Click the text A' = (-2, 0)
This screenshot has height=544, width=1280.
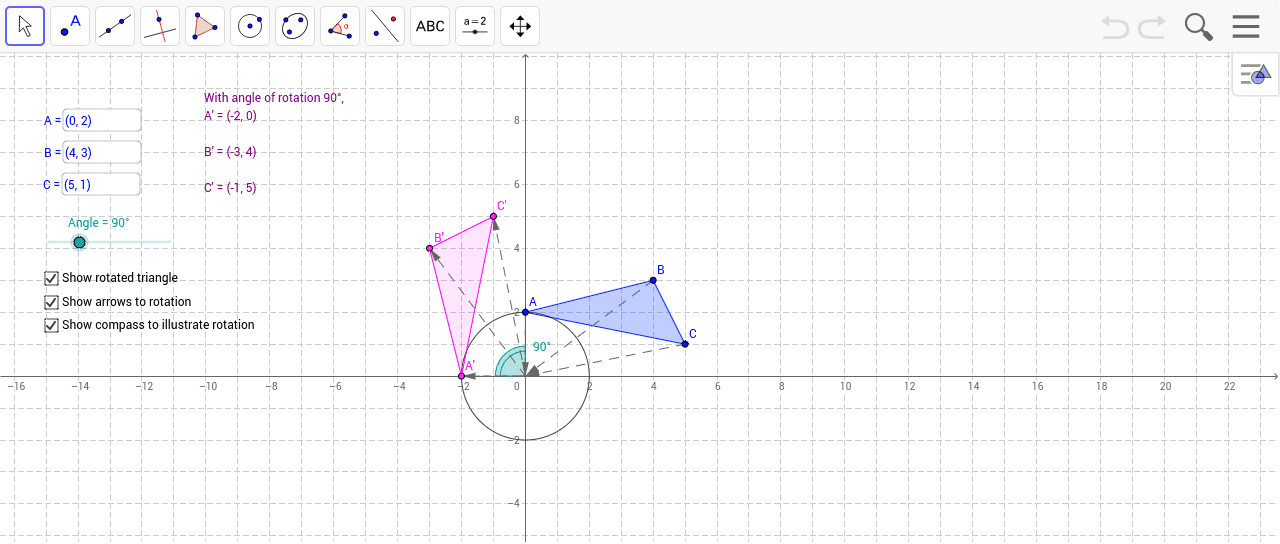[x=230, y=116]
